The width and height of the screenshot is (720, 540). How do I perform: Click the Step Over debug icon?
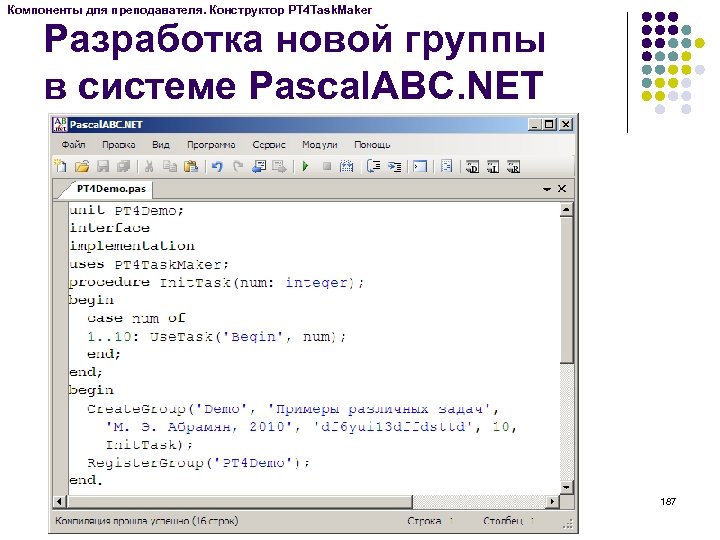(373, 166)
